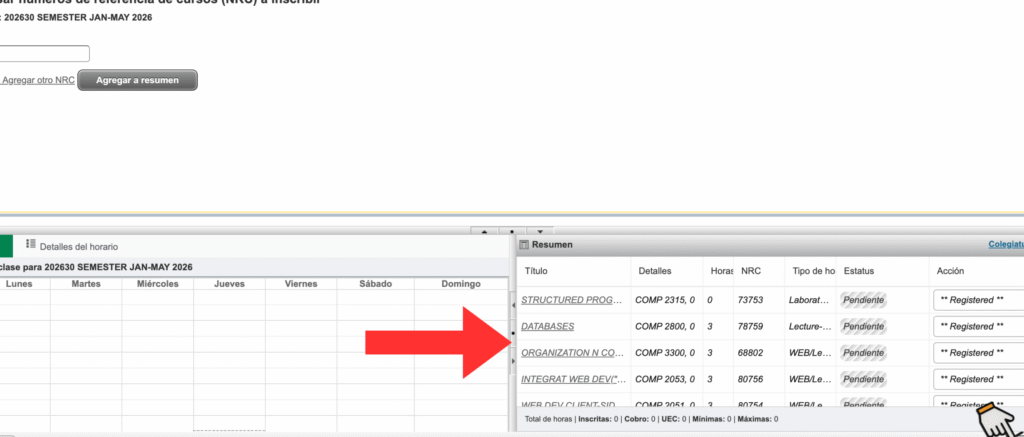Open the Colegiatura link

pos(1005,244)
